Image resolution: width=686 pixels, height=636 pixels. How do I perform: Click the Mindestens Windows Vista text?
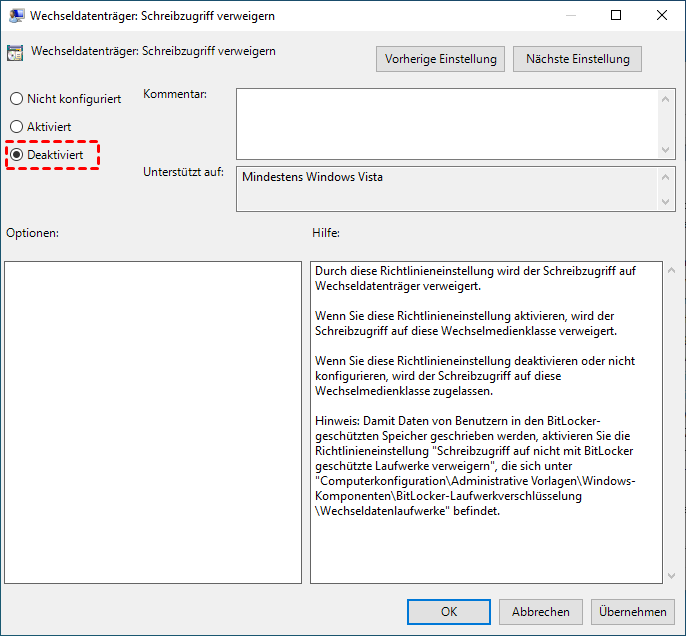pyautogui.click(x=312, y=177)
